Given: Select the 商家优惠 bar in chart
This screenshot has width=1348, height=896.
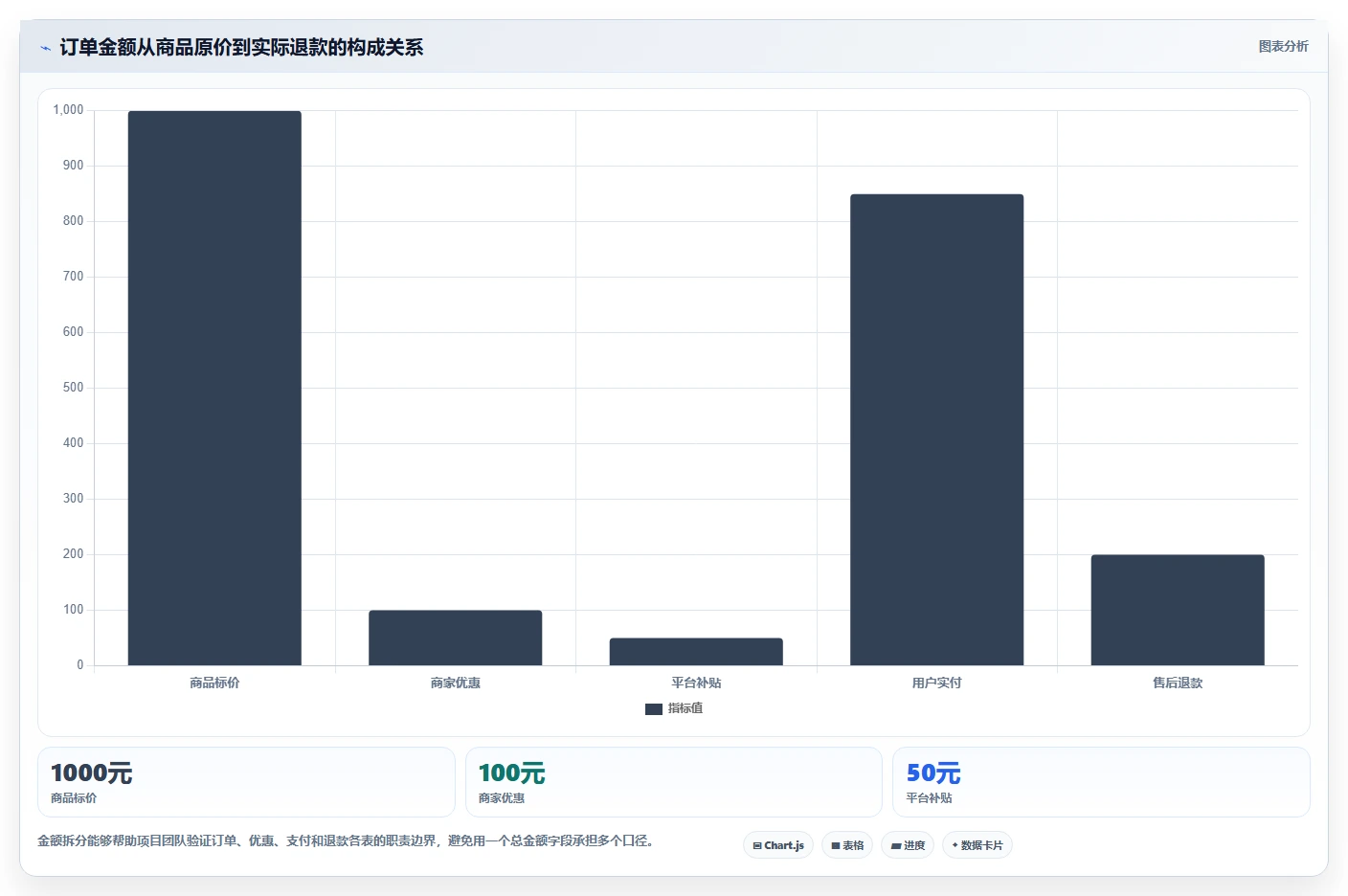Looking at the screenshot, I should click(x=456, y=638).
